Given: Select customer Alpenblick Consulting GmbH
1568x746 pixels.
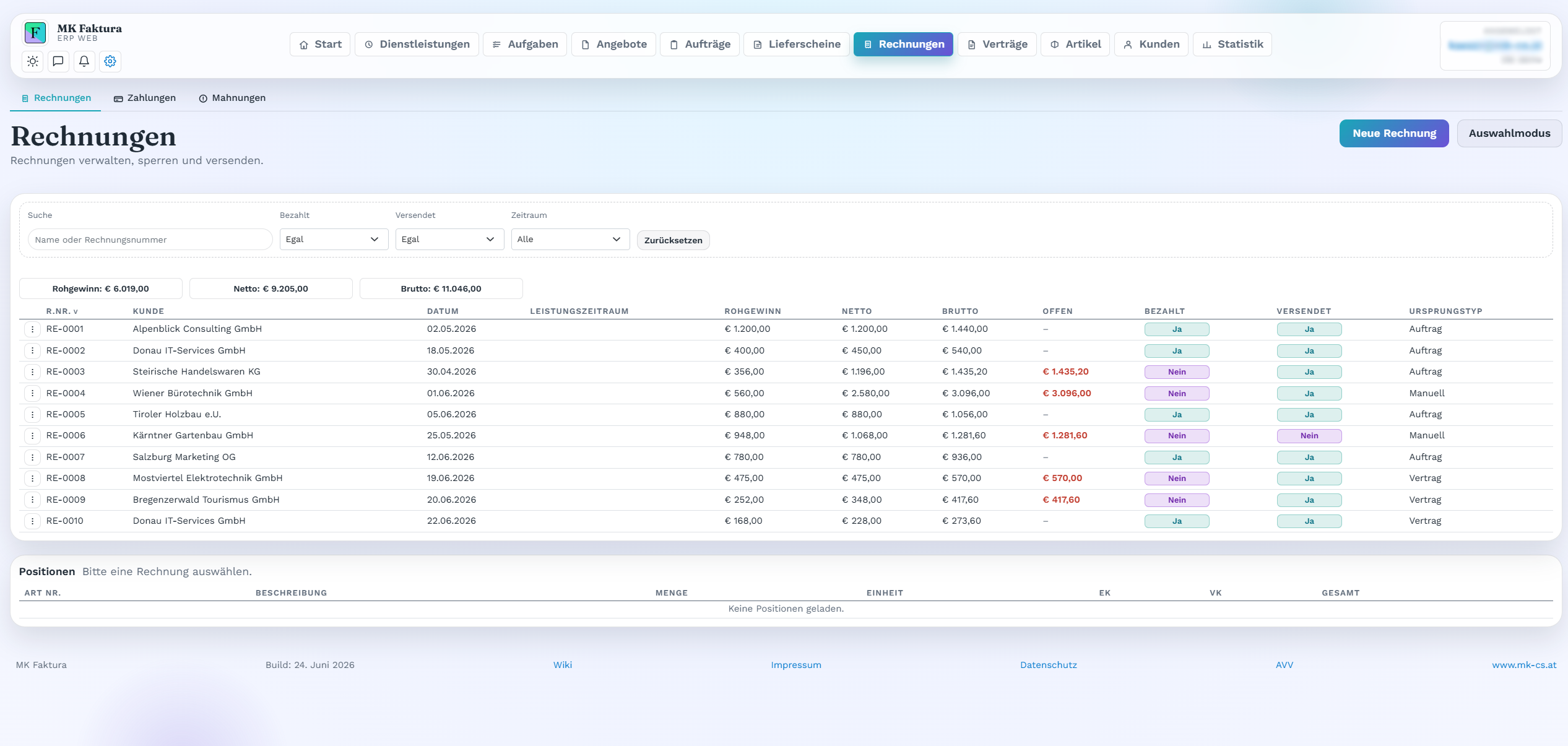Looking at the screenshot, I should click(x=197, y=329).
